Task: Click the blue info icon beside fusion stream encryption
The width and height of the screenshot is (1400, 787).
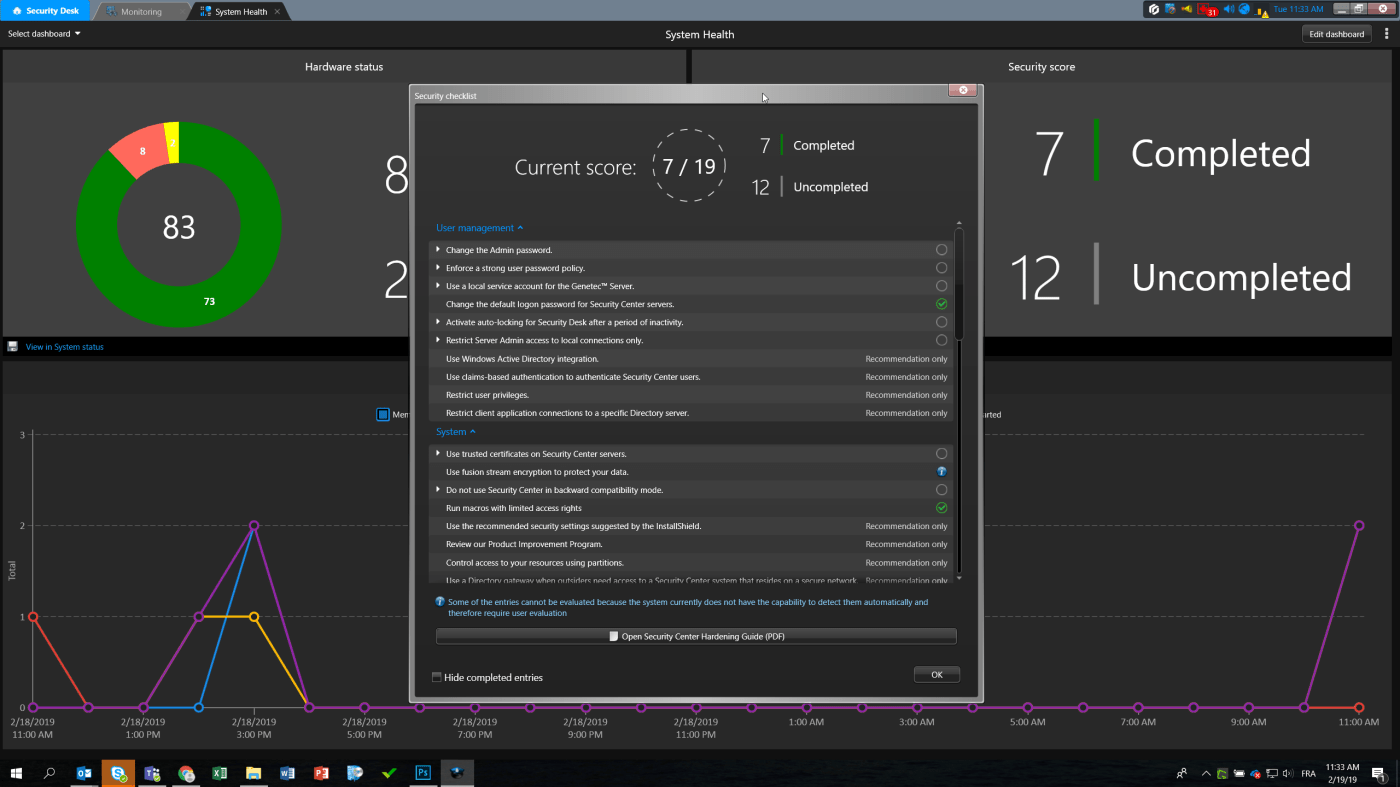Action: pos(941,472)
